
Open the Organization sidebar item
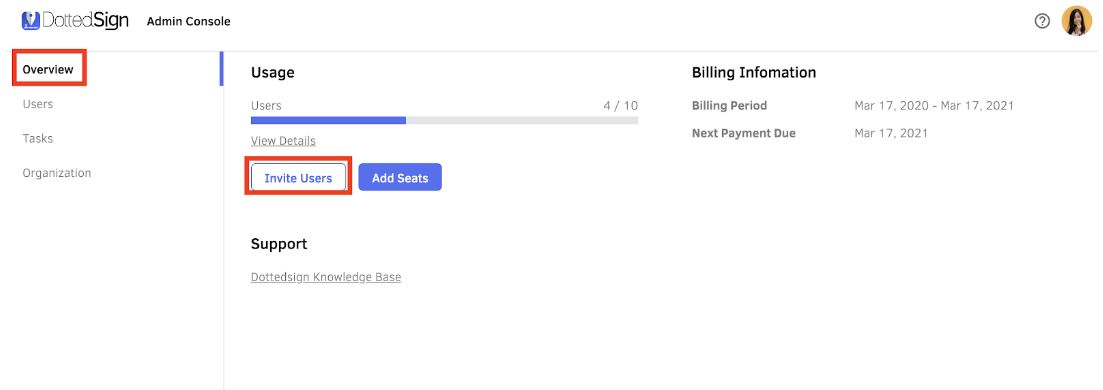57,173
